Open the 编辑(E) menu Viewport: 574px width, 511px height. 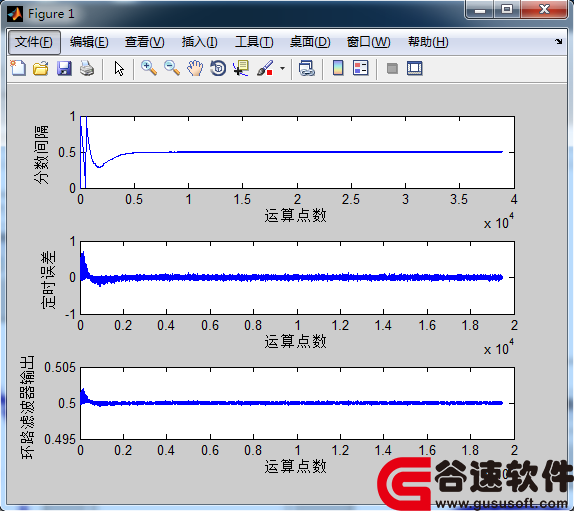[x=89, y=42]
